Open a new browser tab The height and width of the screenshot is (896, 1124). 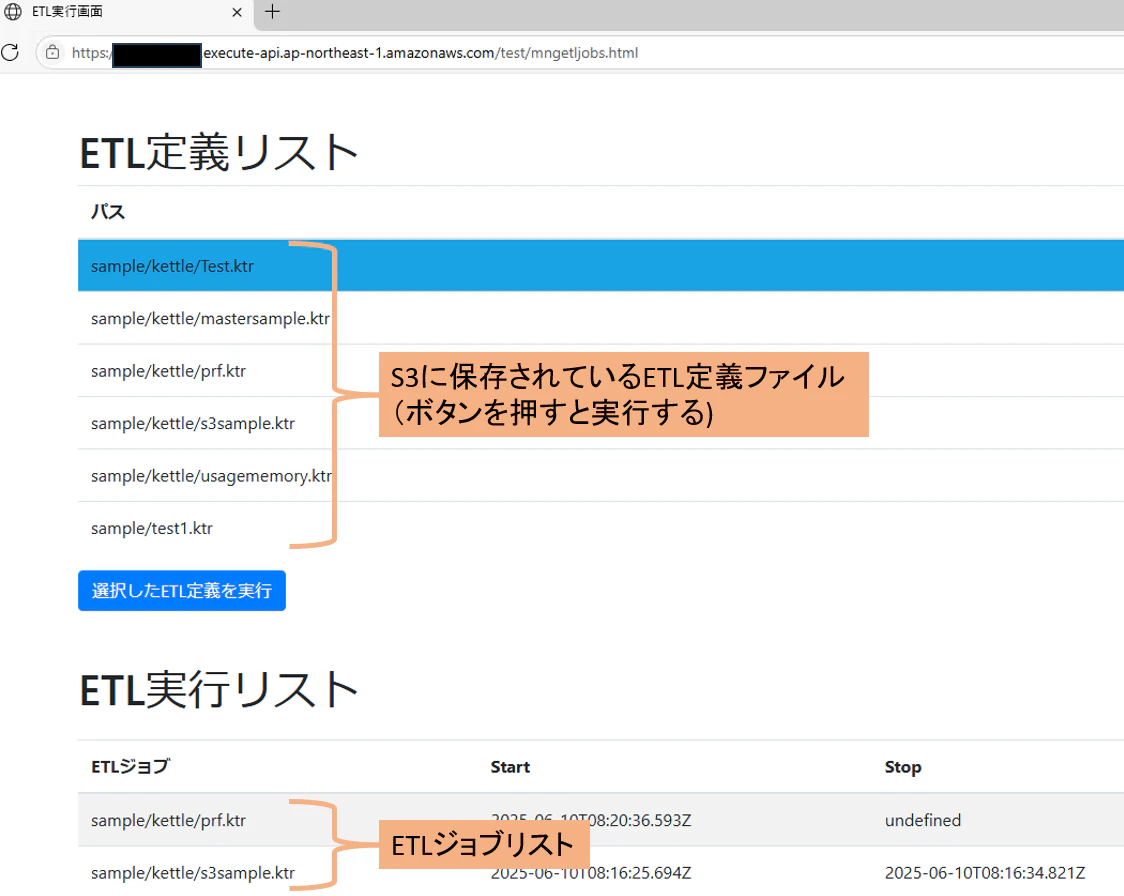(x=272, y=11)
